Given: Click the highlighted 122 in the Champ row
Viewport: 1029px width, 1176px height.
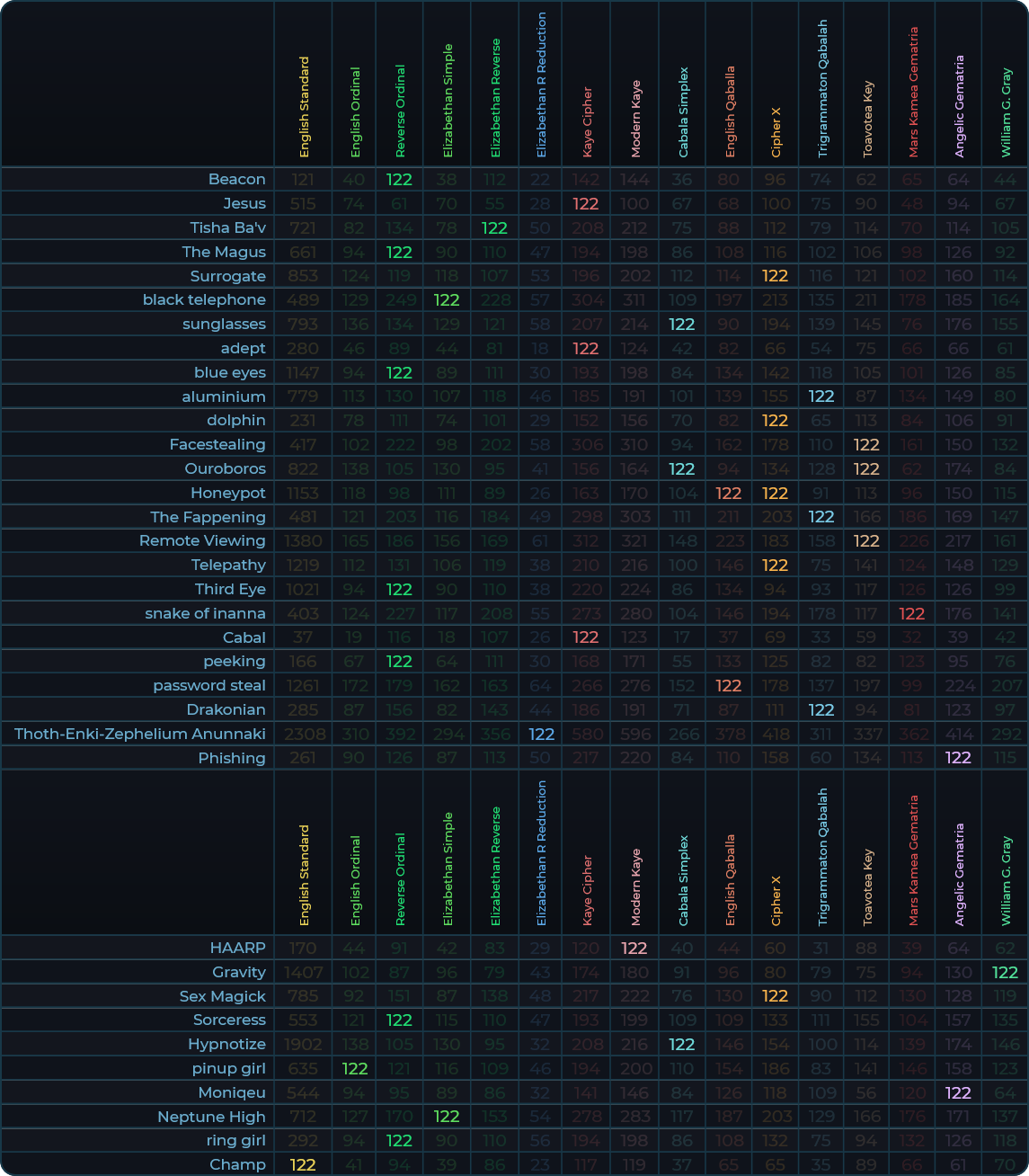Looking at the screenshot, I should [x=303, y=1164].
